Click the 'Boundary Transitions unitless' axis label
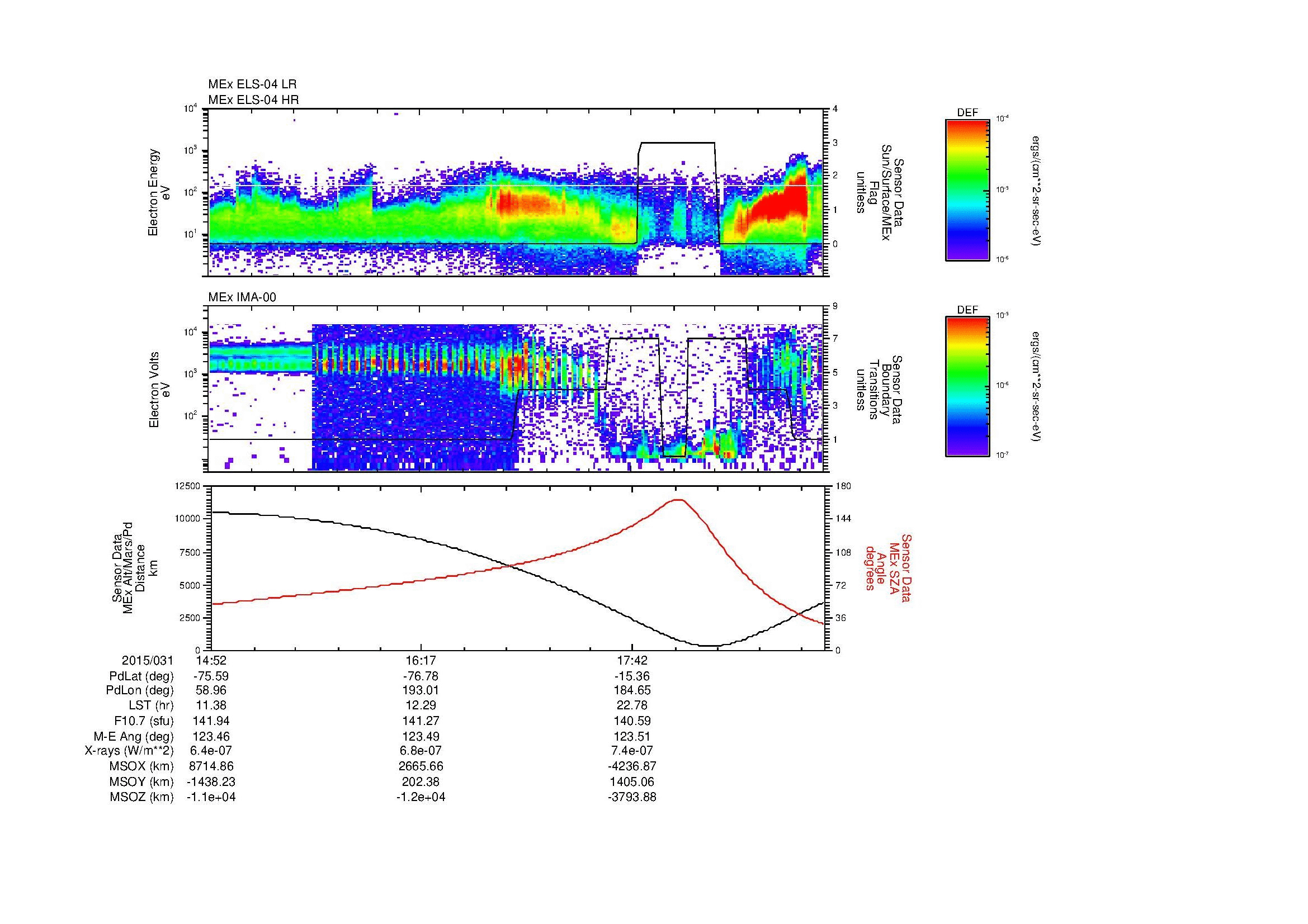Screen dimensions: 1308x924 tap(880, 390)
